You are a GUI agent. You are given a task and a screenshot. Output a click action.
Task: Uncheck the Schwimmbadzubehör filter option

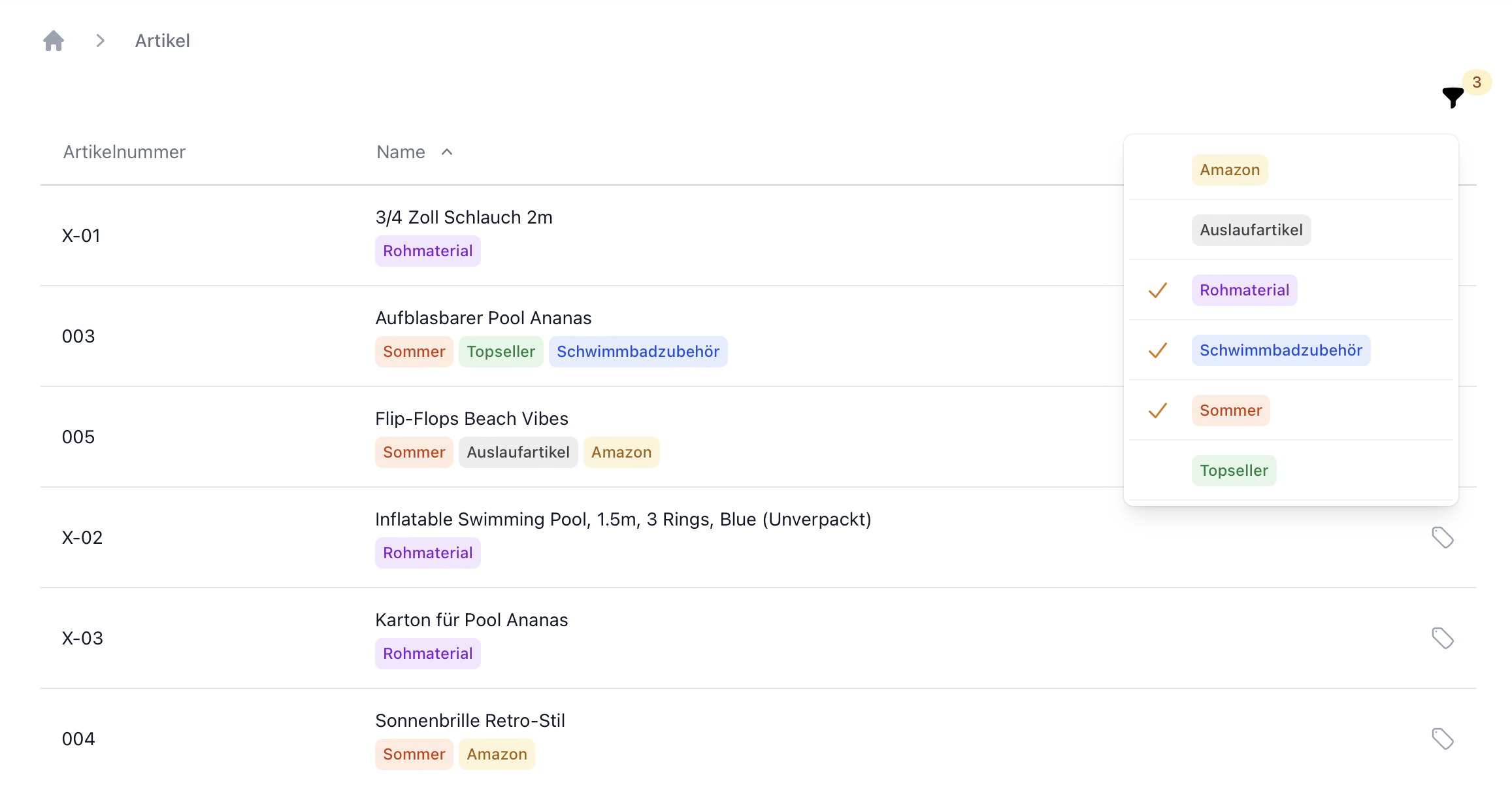tap(1280, 350)
